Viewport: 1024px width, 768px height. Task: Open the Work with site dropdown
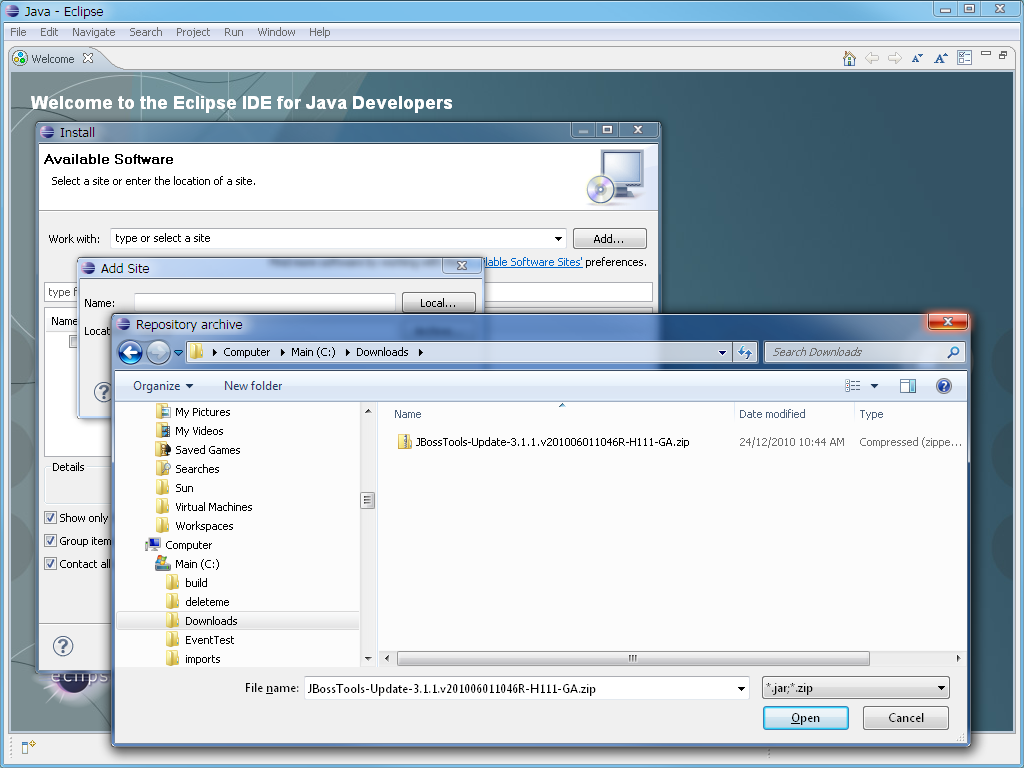[558, 239]
